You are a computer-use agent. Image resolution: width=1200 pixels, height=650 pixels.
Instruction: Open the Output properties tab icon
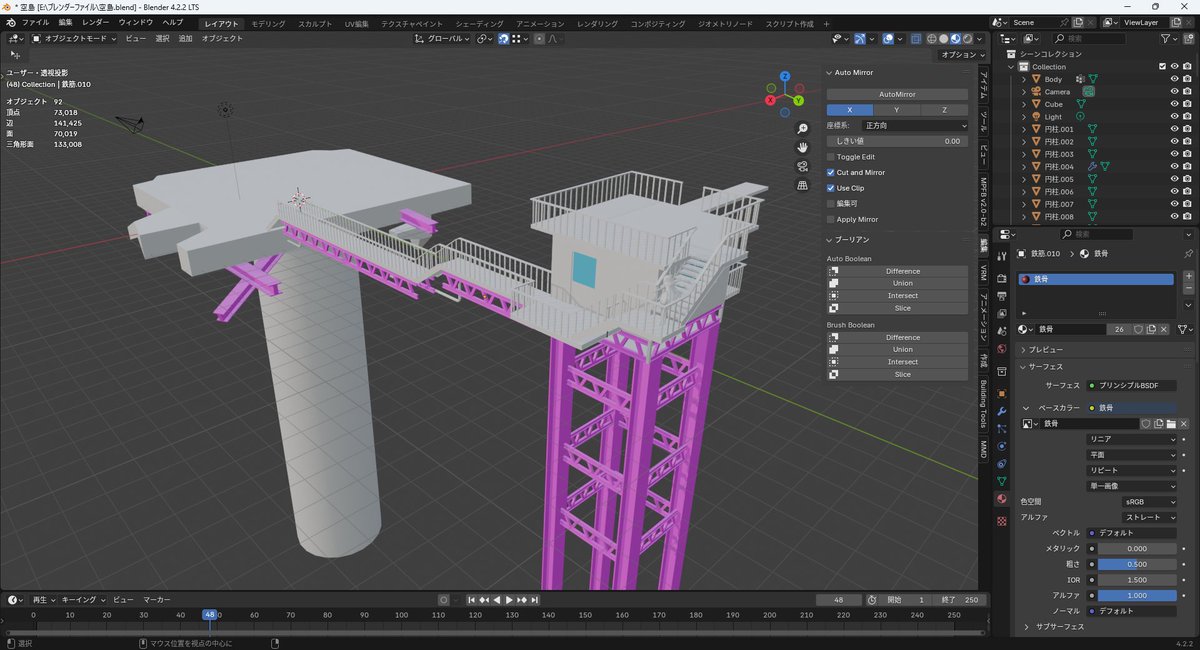[x=1001, y=296]
